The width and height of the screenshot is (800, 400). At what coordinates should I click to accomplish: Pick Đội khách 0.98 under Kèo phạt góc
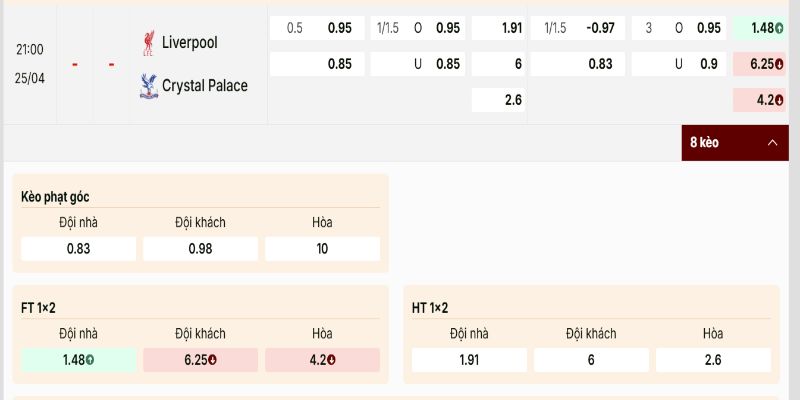click(200, 249)
